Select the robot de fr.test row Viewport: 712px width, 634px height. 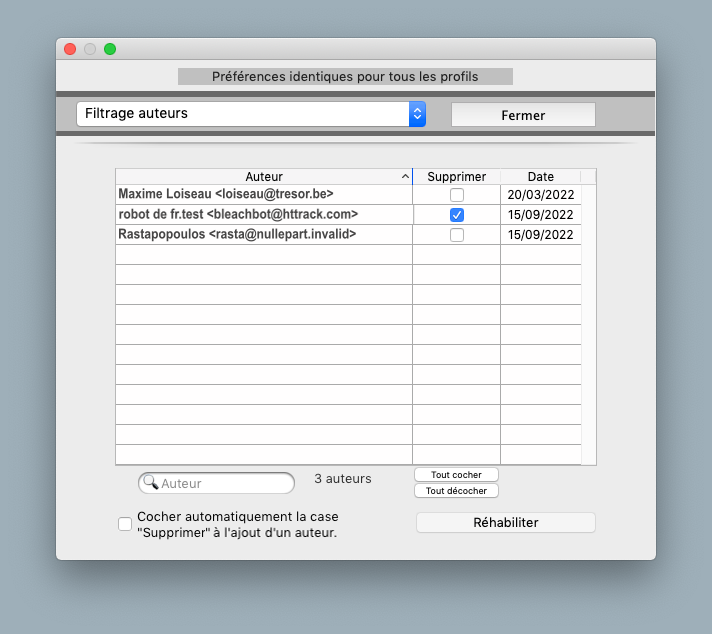(x=238, y=215)
